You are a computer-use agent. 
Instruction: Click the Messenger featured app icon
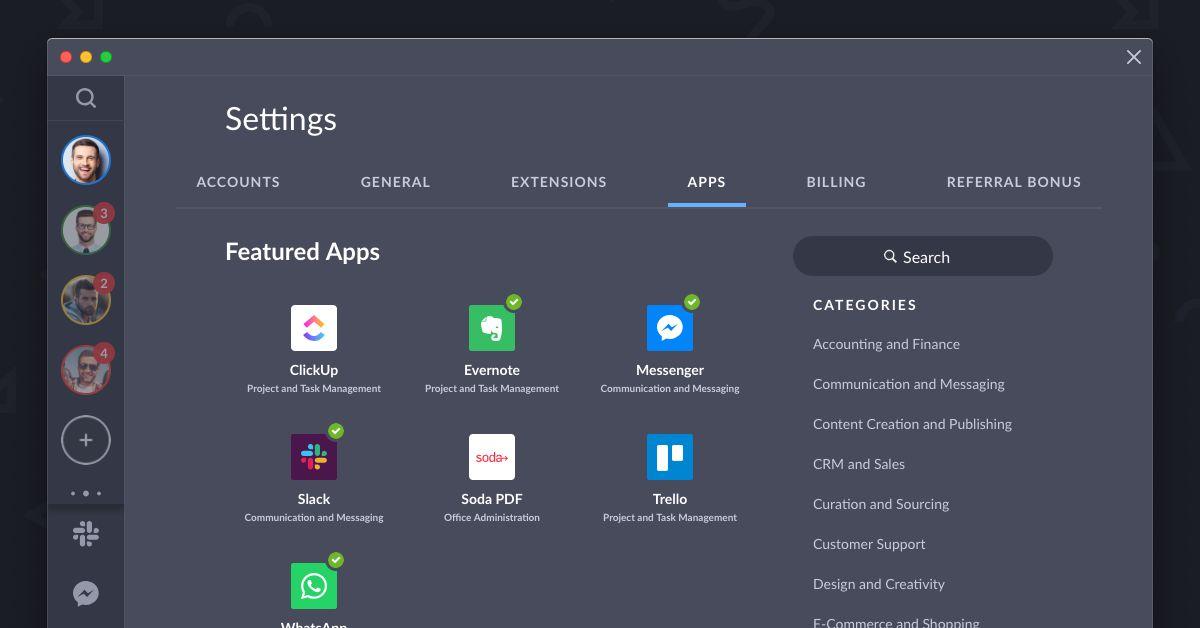point(670,328)
